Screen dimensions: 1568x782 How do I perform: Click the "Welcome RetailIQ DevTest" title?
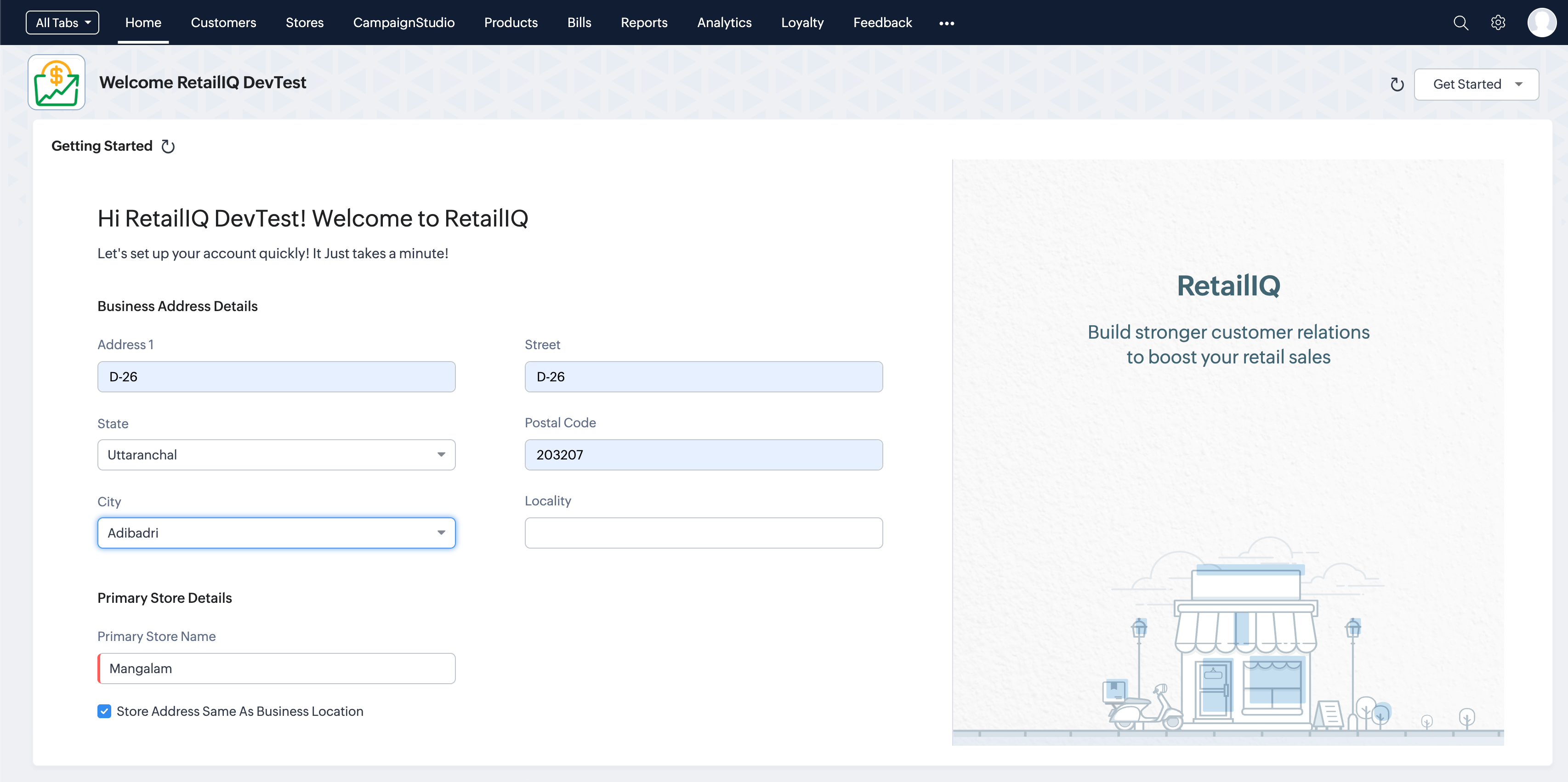tap(203, 83)
